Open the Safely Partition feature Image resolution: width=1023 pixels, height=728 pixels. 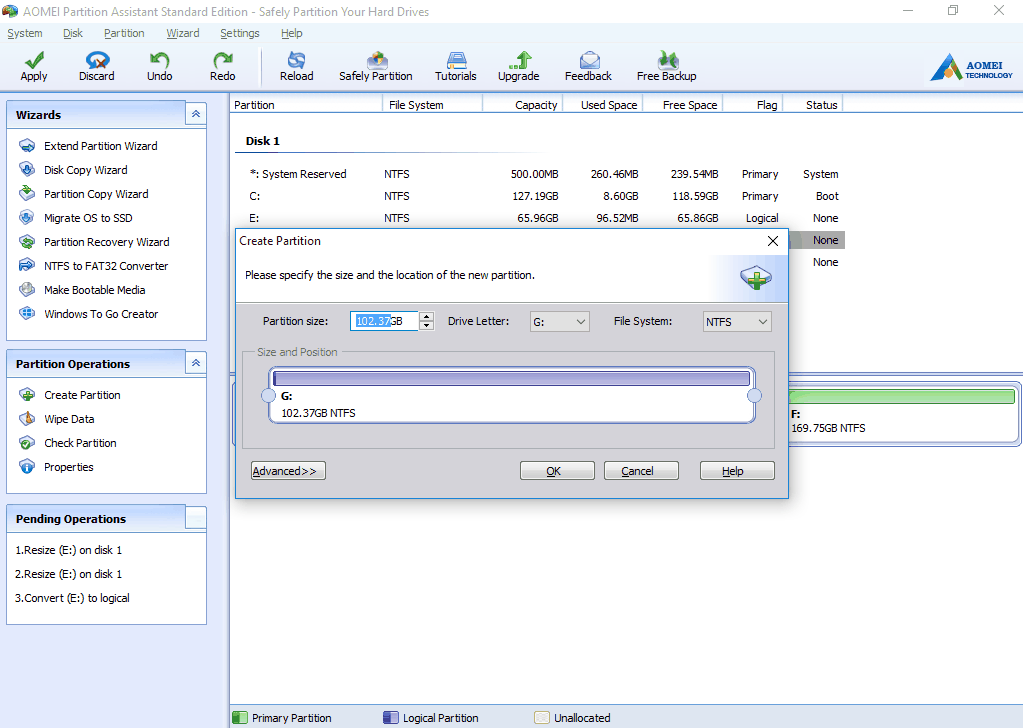(x=375, y=65)
